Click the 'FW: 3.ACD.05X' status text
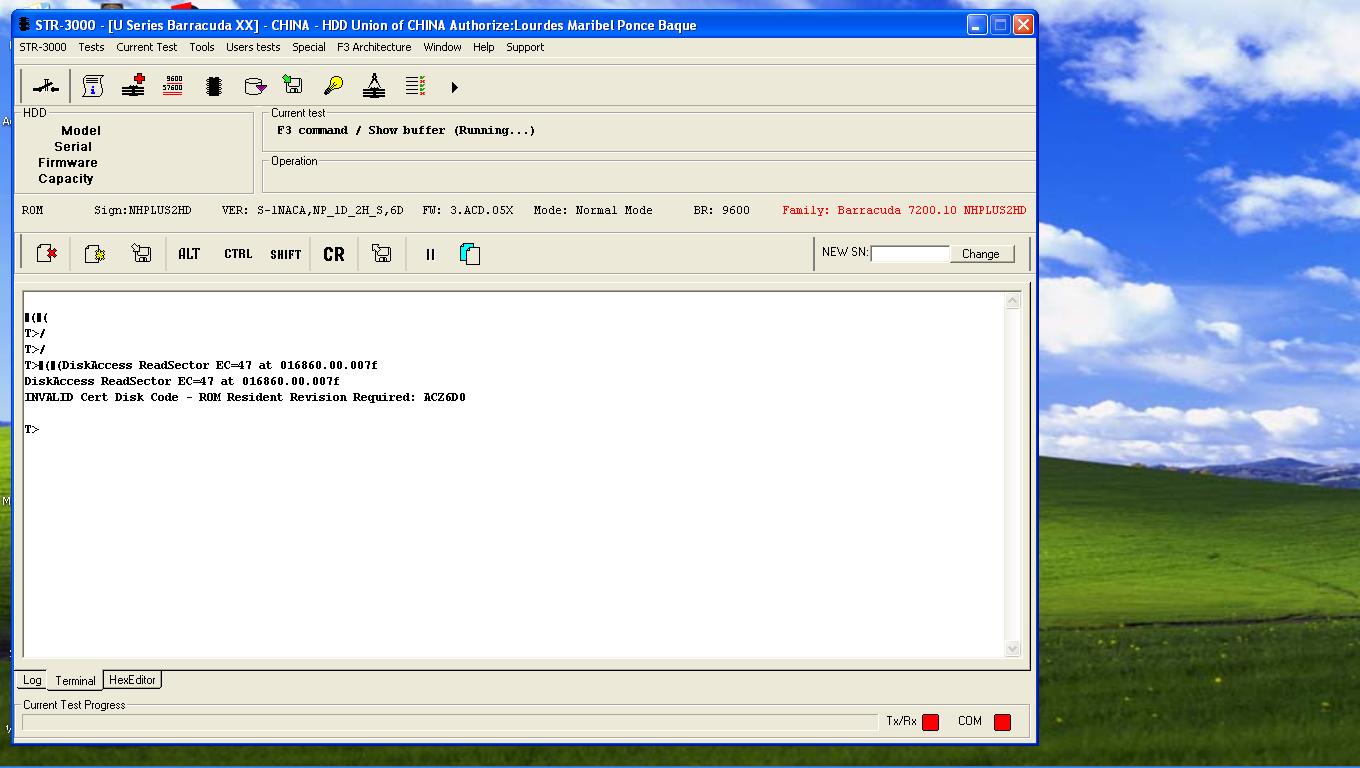Image resolution: width=1360 pixels, height=768 pixels. coord(467,210)
